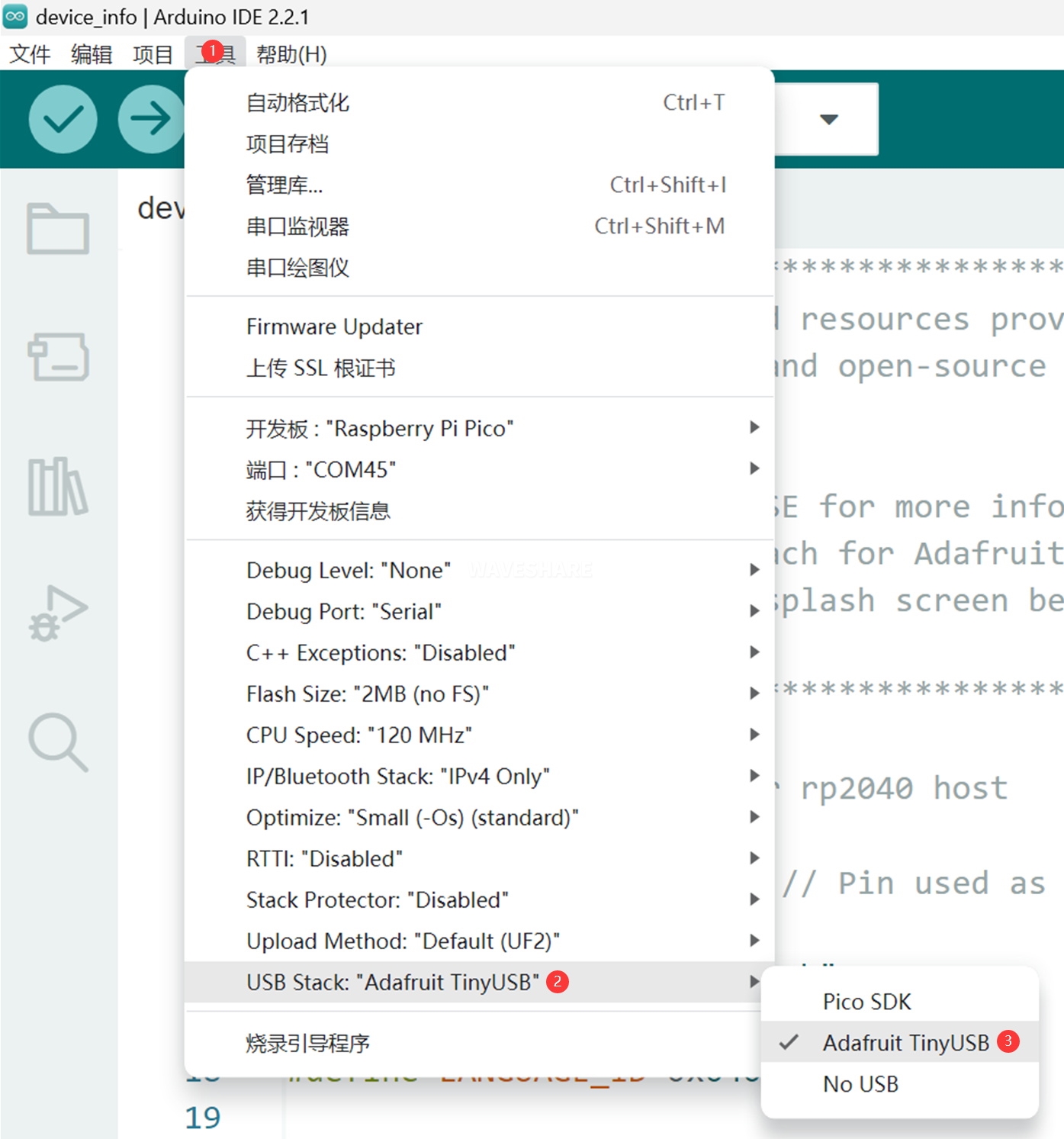Open the Library Manager sidebar icon
1064x1139 pixels.
[x=58, y=486]
